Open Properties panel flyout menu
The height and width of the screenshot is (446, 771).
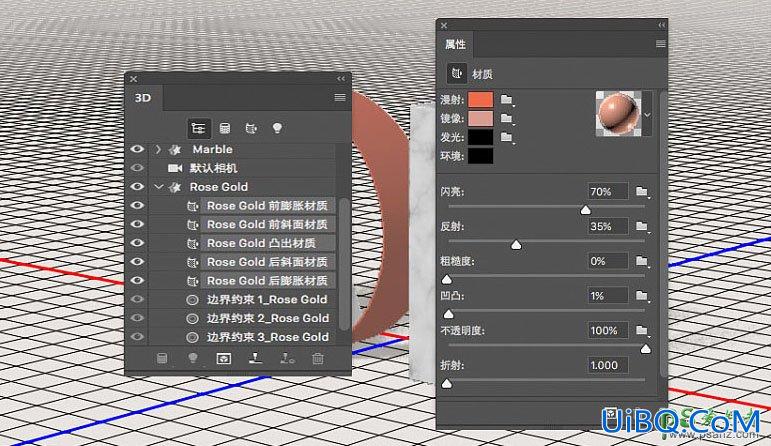click(661, 44)
